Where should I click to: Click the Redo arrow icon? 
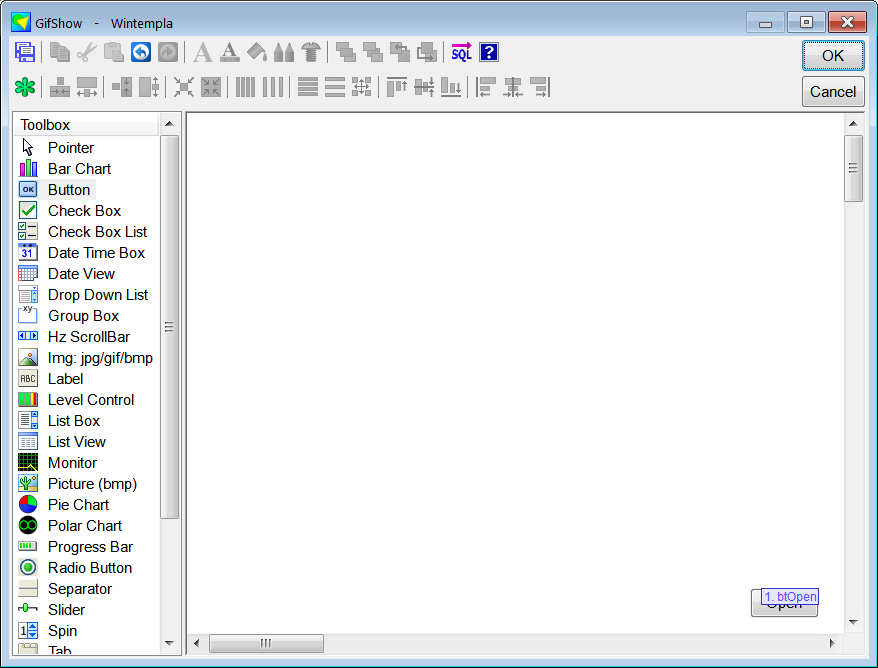(168, 53)
